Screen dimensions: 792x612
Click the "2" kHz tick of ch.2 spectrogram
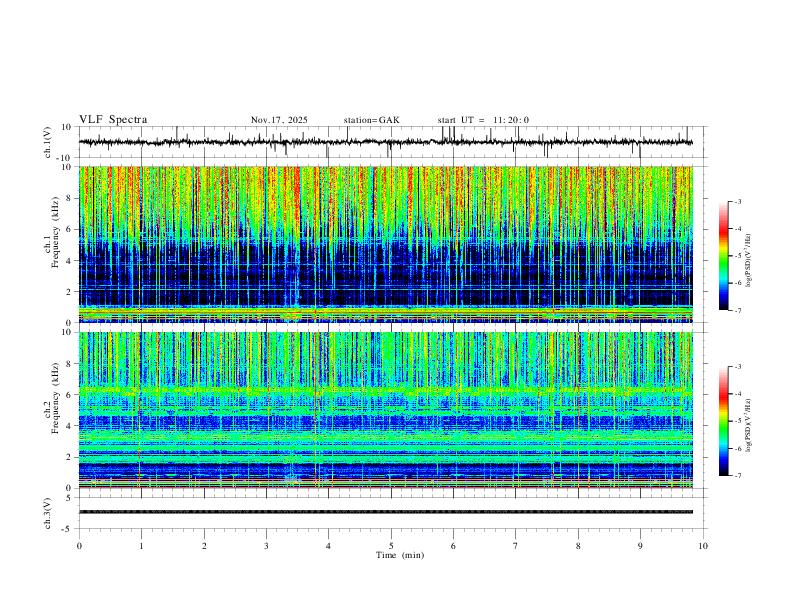pos(69,457)
